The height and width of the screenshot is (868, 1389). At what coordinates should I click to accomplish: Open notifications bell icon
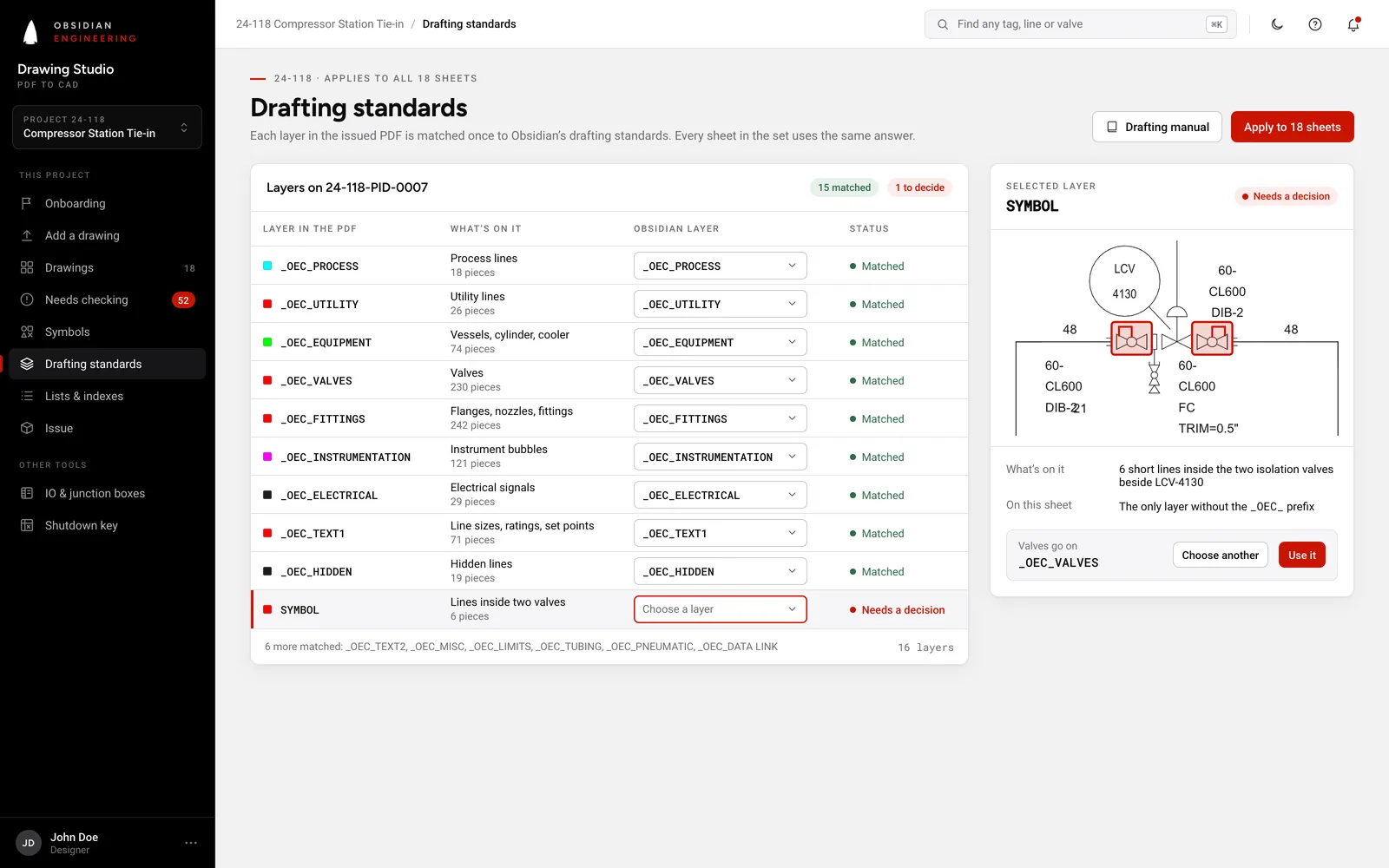pos(1353,24)
